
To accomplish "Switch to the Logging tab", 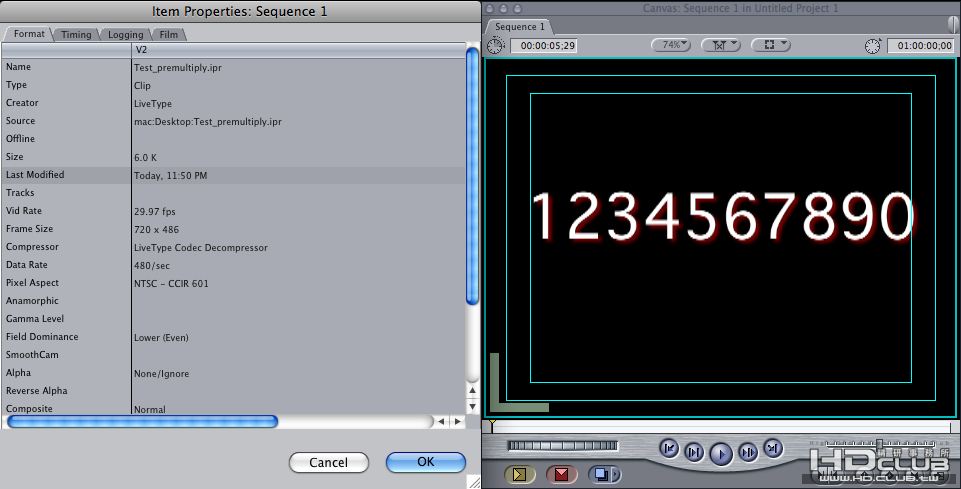I will tap(126, 34).
